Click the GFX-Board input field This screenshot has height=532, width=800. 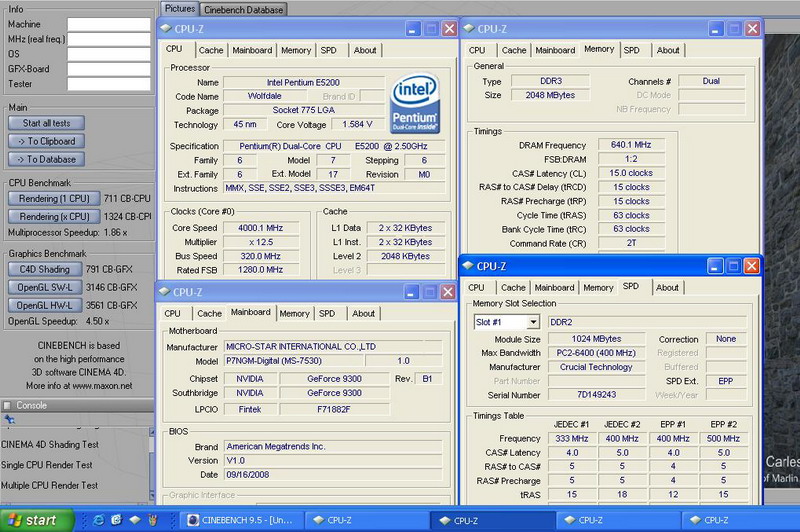(x=109, y=69)
